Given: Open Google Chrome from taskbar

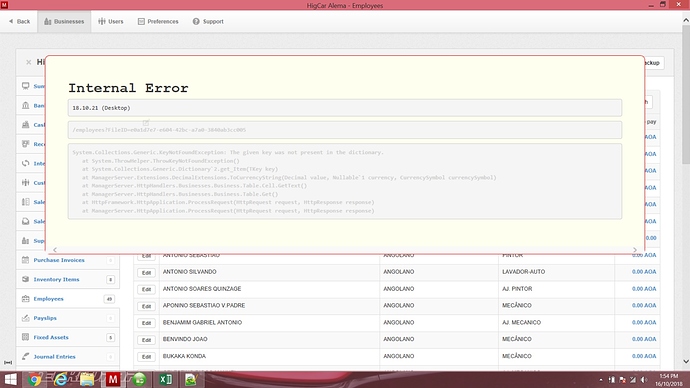Looking at the screenshot, I should coord(34,379).
